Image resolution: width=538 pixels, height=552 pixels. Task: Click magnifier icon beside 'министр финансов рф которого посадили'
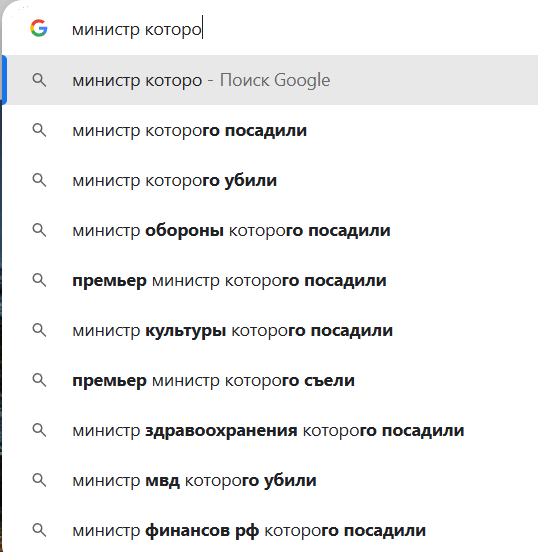[39, 530]
